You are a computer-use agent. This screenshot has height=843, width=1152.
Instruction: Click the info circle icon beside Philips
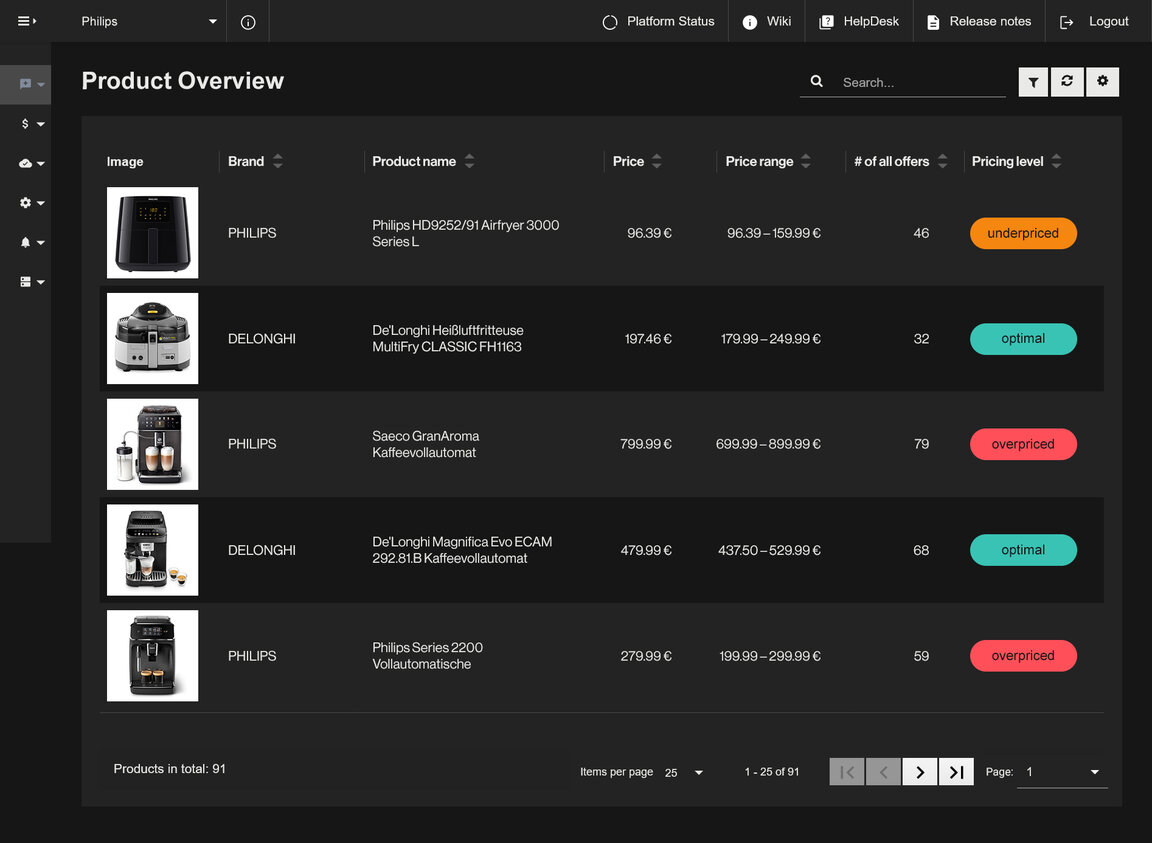[x=248, y=22]
